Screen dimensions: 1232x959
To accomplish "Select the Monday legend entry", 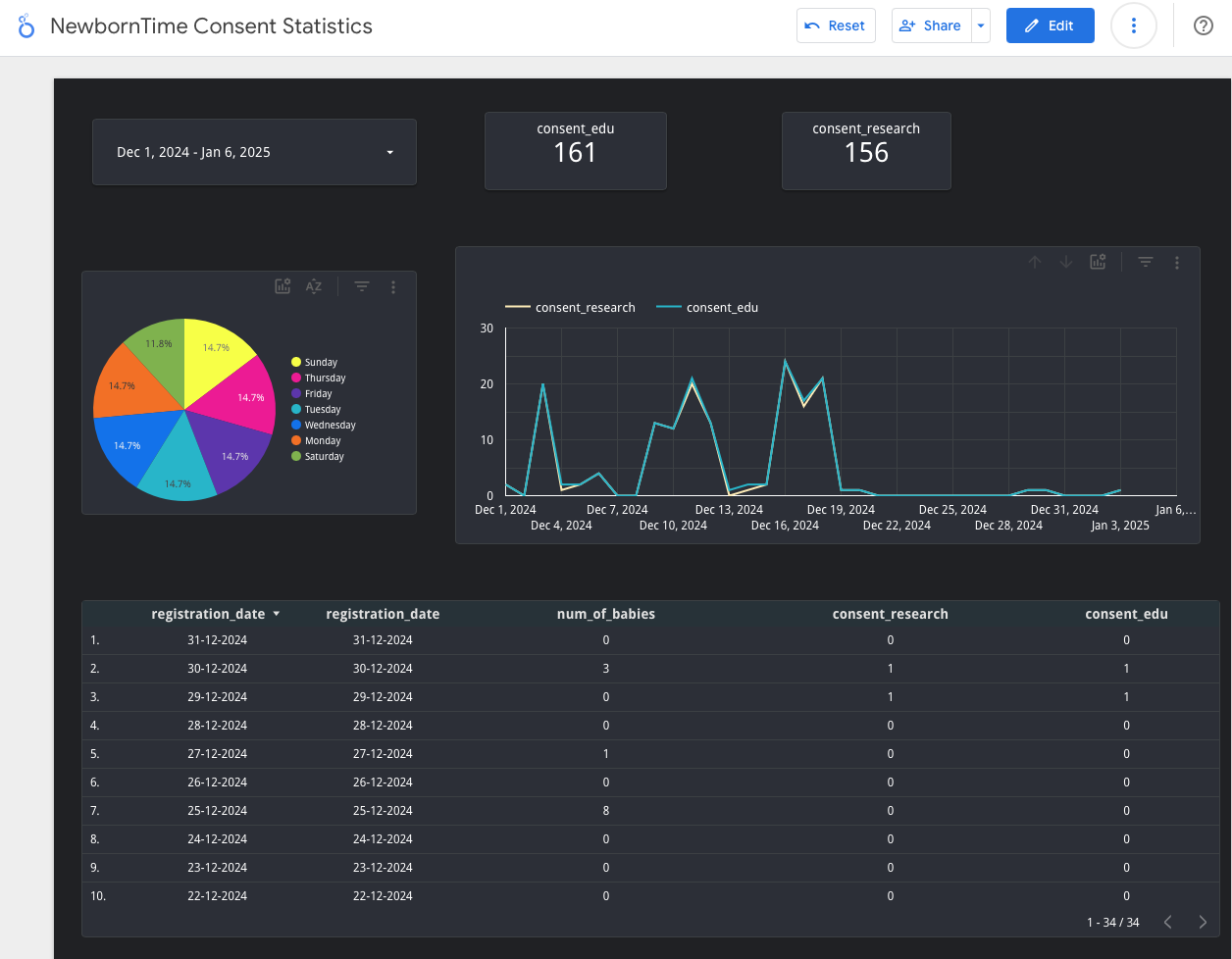I will click(x=316, y=440).
